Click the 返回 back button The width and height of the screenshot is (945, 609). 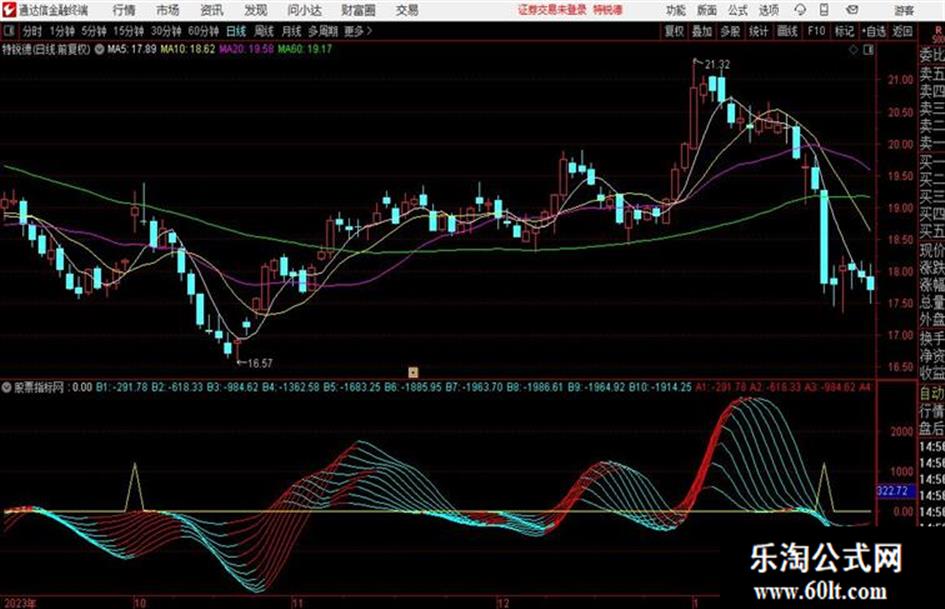tap(902, 31)
